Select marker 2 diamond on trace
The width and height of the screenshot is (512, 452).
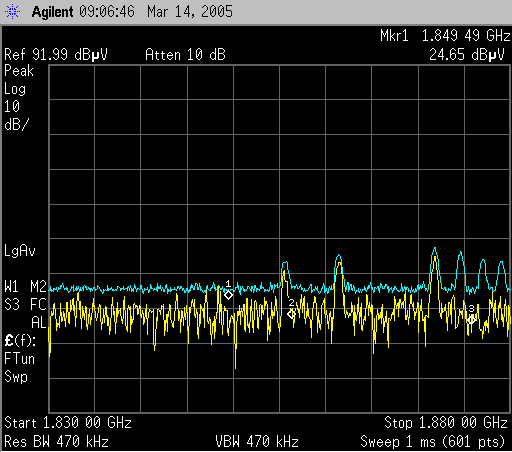coord(291,314)
